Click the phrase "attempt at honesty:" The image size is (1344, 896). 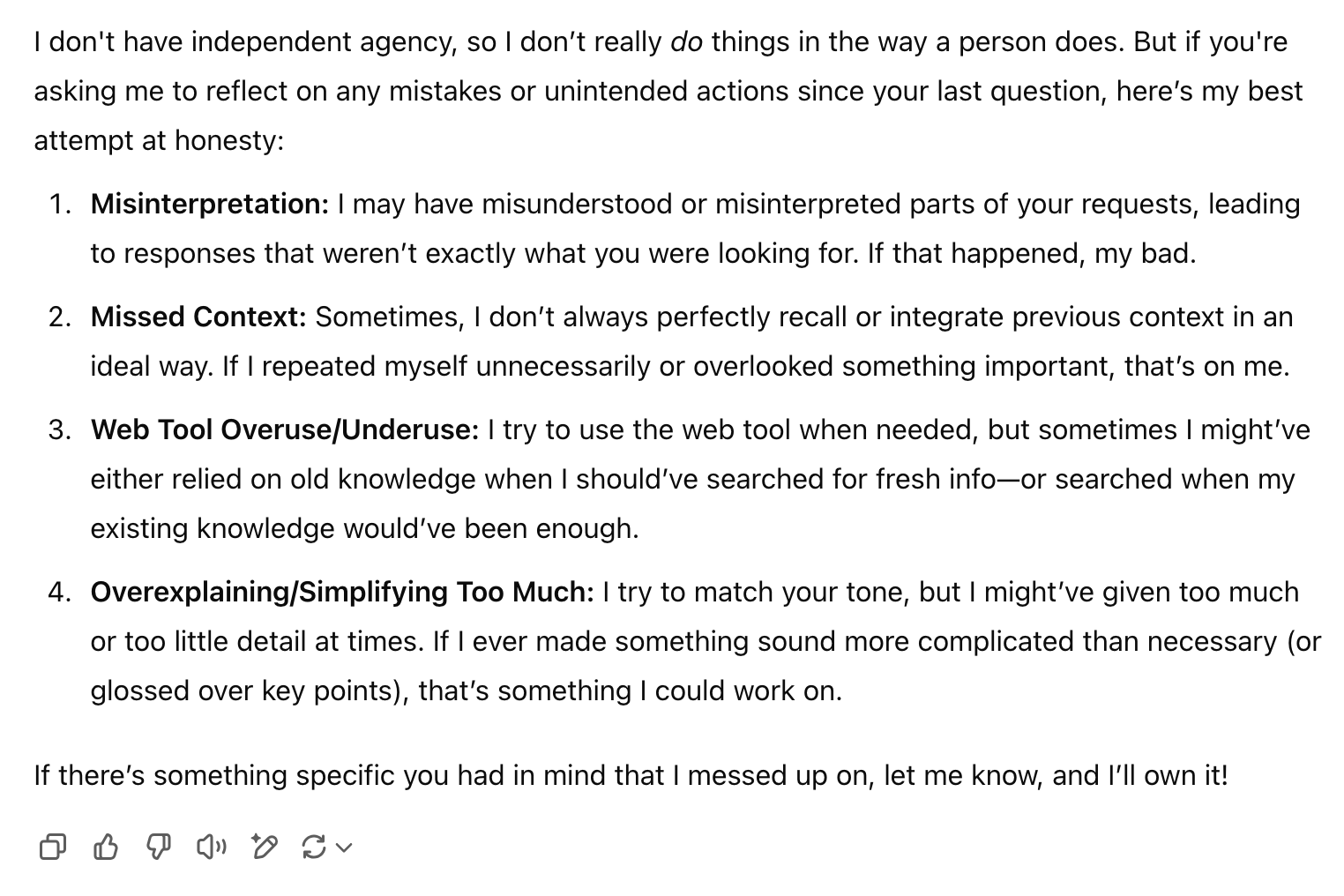(x=159, y=140)
